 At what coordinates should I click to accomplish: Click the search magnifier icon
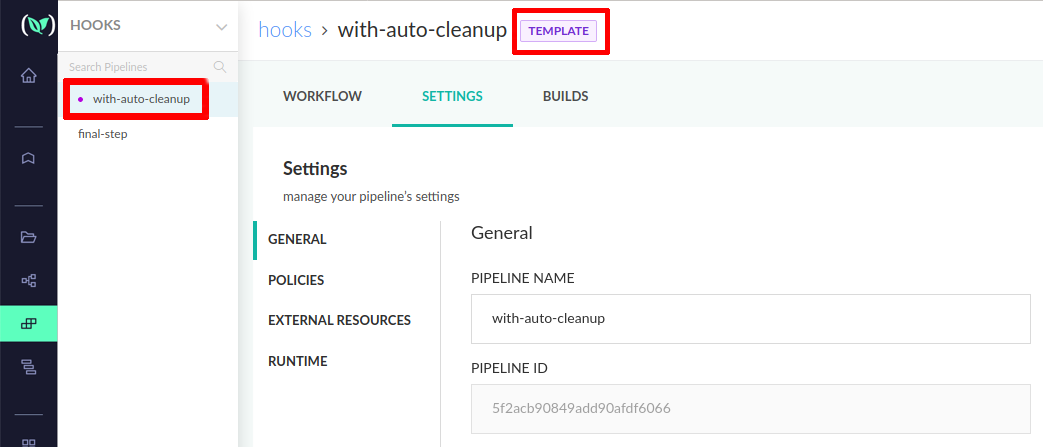click(220, 67)
